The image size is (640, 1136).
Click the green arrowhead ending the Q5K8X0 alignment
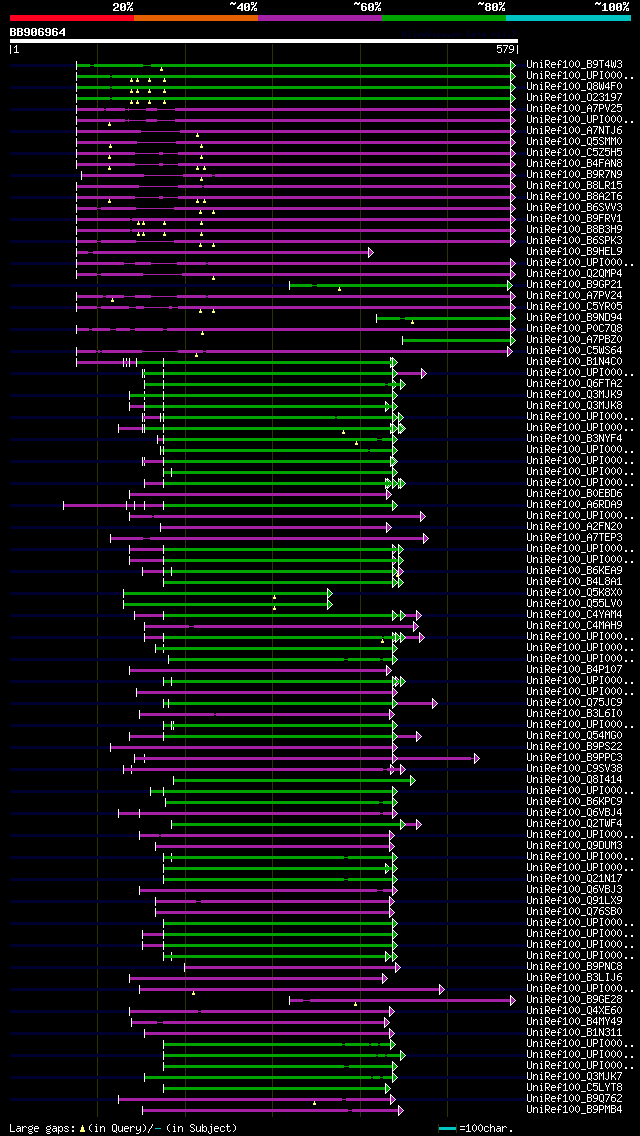point(329,593)
